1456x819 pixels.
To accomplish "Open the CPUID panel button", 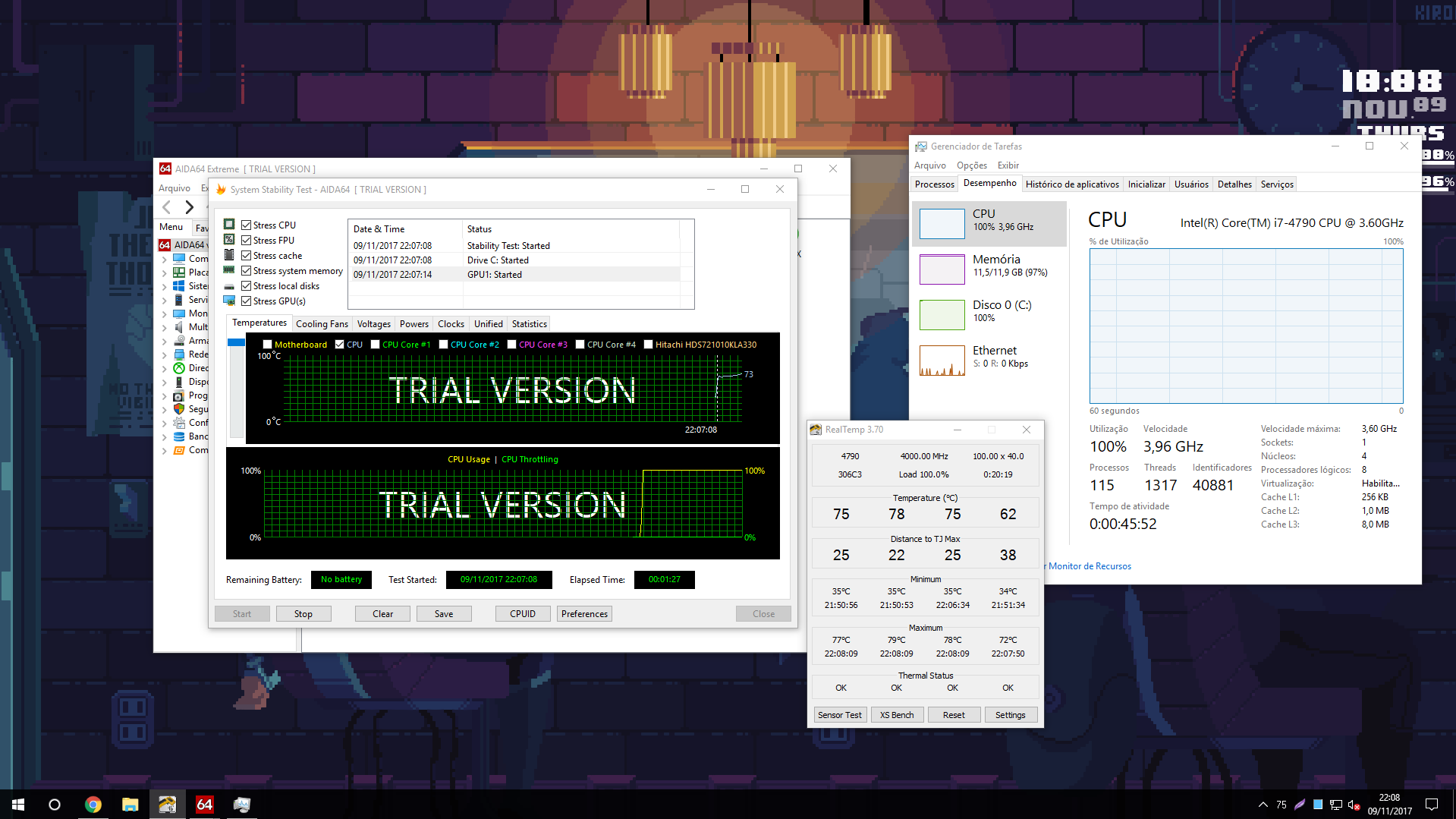I will tap(523, 613).
